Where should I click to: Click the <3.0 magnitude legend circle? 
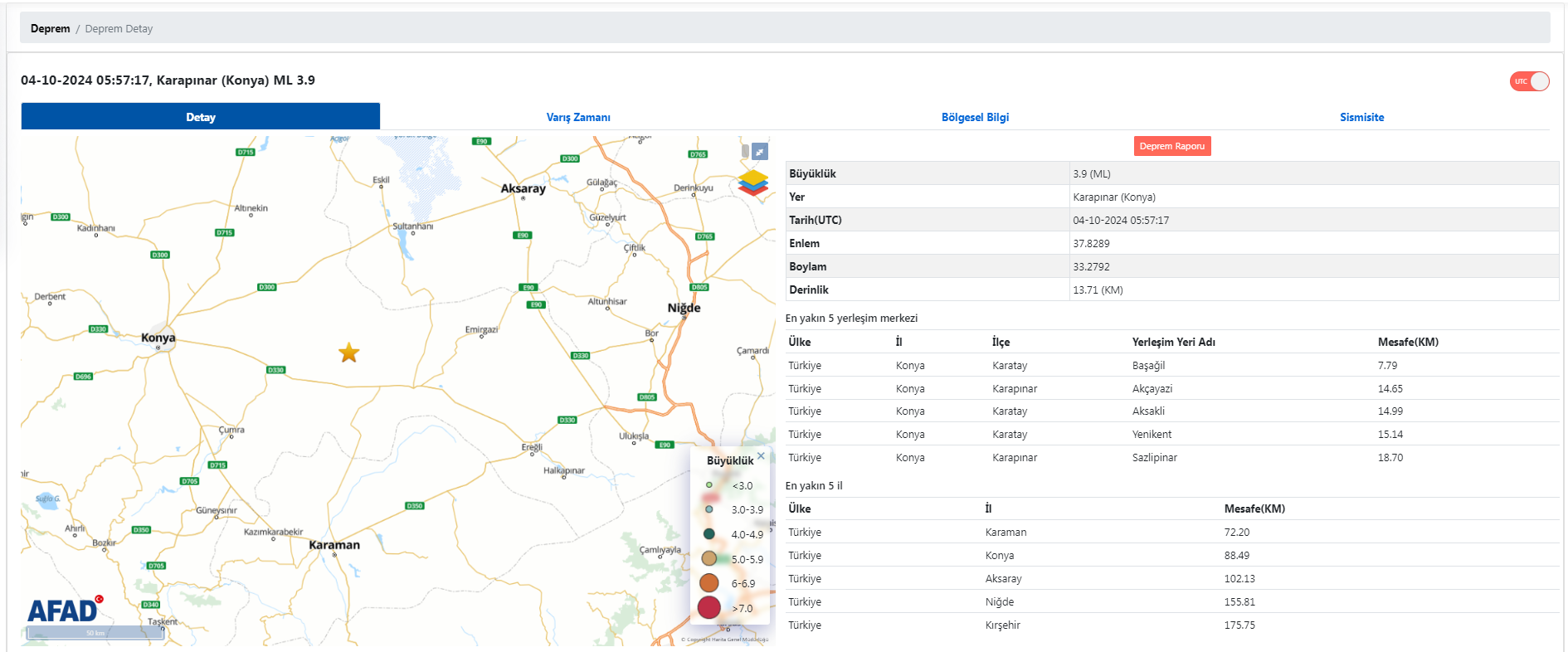(709, 485)
